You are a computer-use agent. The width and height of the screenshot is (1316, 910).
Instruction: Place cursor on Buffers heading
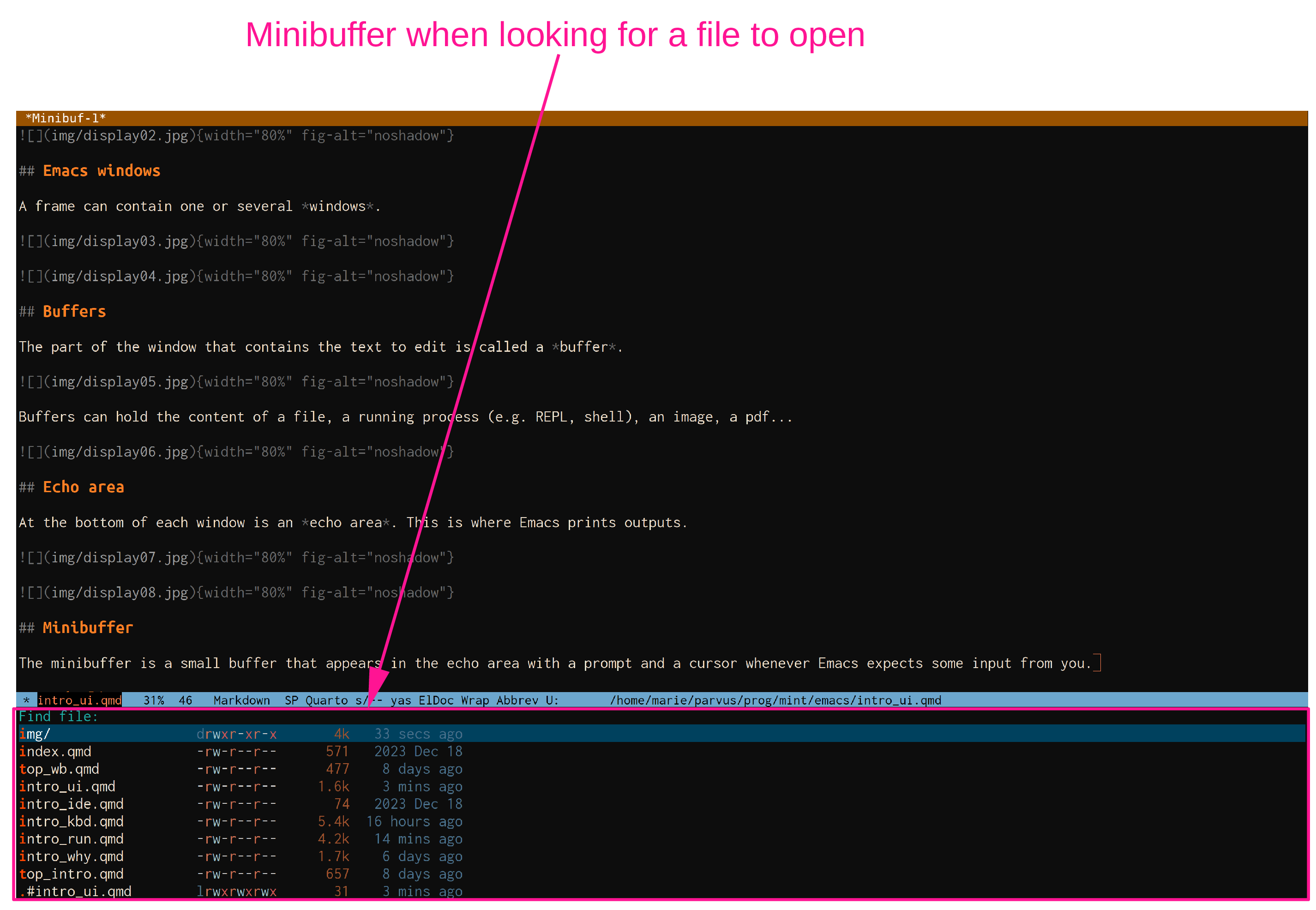74,311
